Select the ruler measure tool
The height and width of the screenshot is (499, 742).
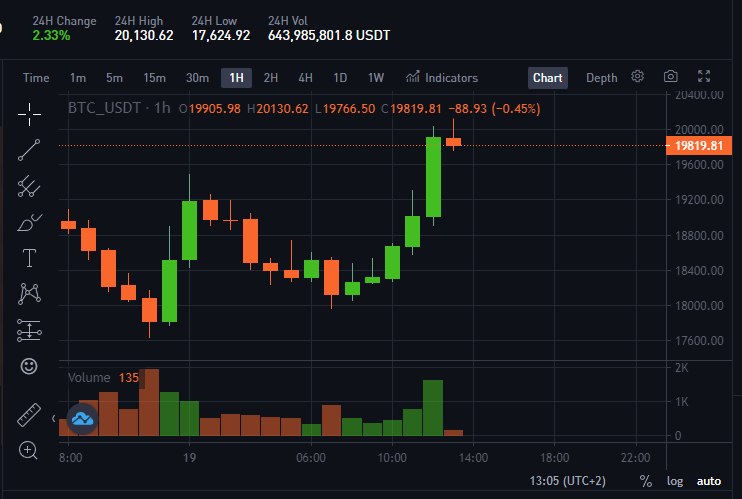pos(29,415)
